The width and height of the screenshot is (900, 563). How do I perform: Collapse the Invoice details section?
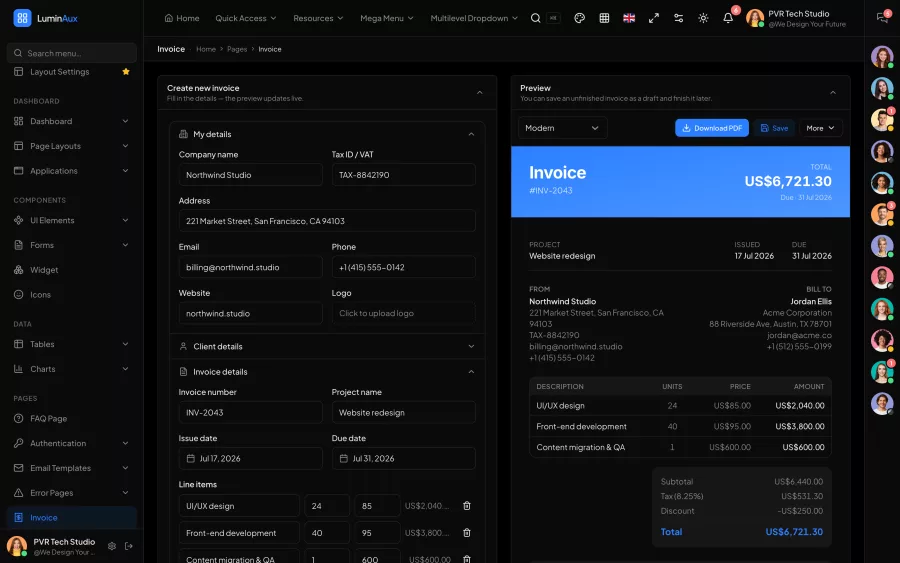point(471,372)
